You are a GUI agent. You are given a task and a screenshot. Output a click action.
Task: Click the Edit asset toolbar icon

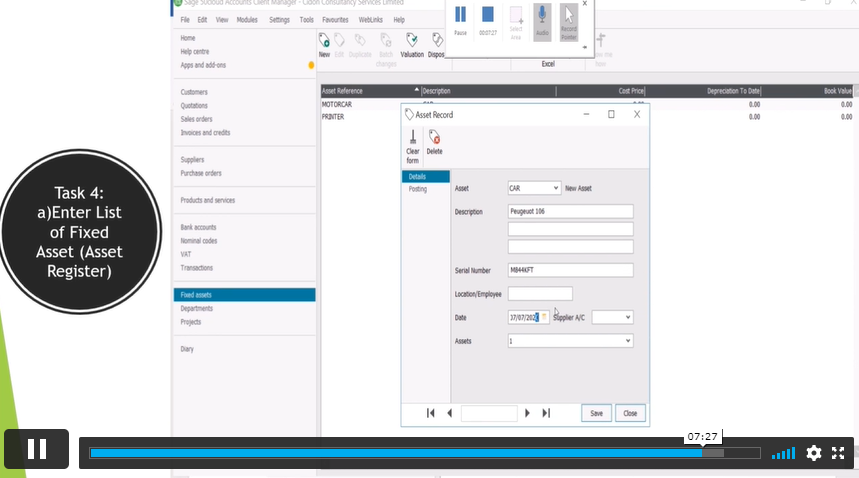pyautogui.click(x=339, y=45)
